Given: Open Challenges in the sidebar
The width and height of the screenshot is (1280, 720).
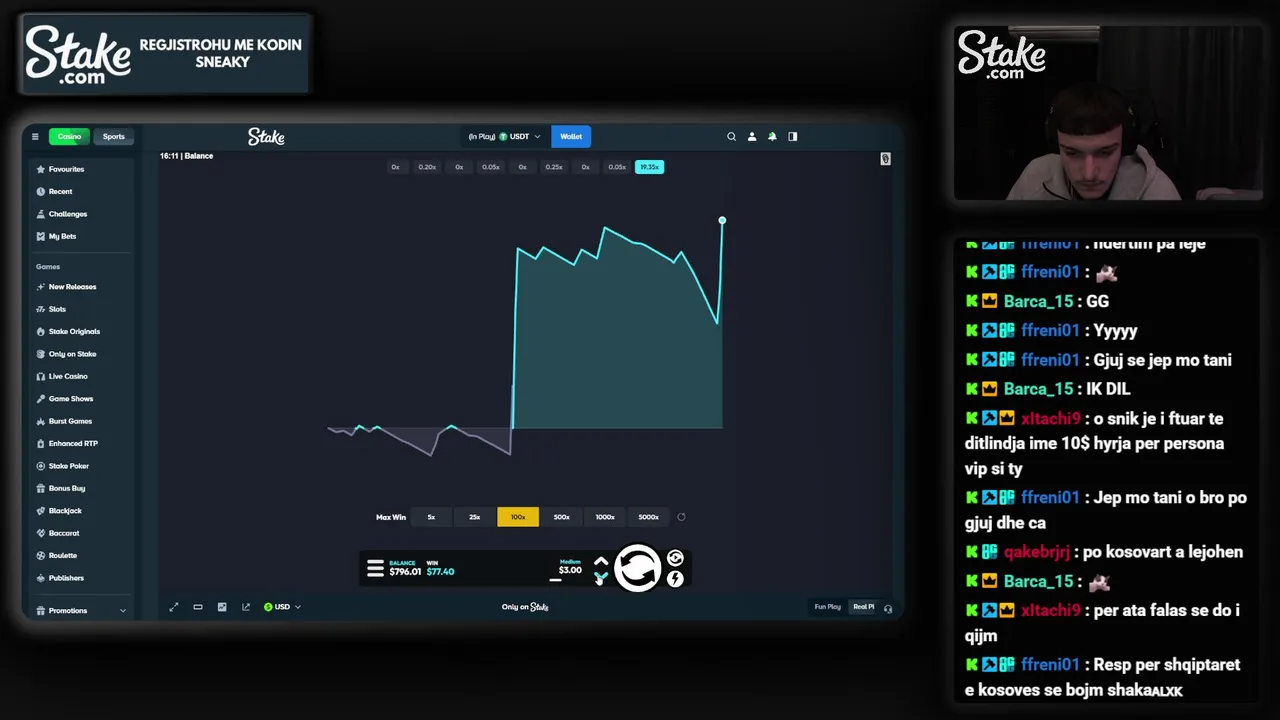Looking at the screenshot, I should 68,214.
